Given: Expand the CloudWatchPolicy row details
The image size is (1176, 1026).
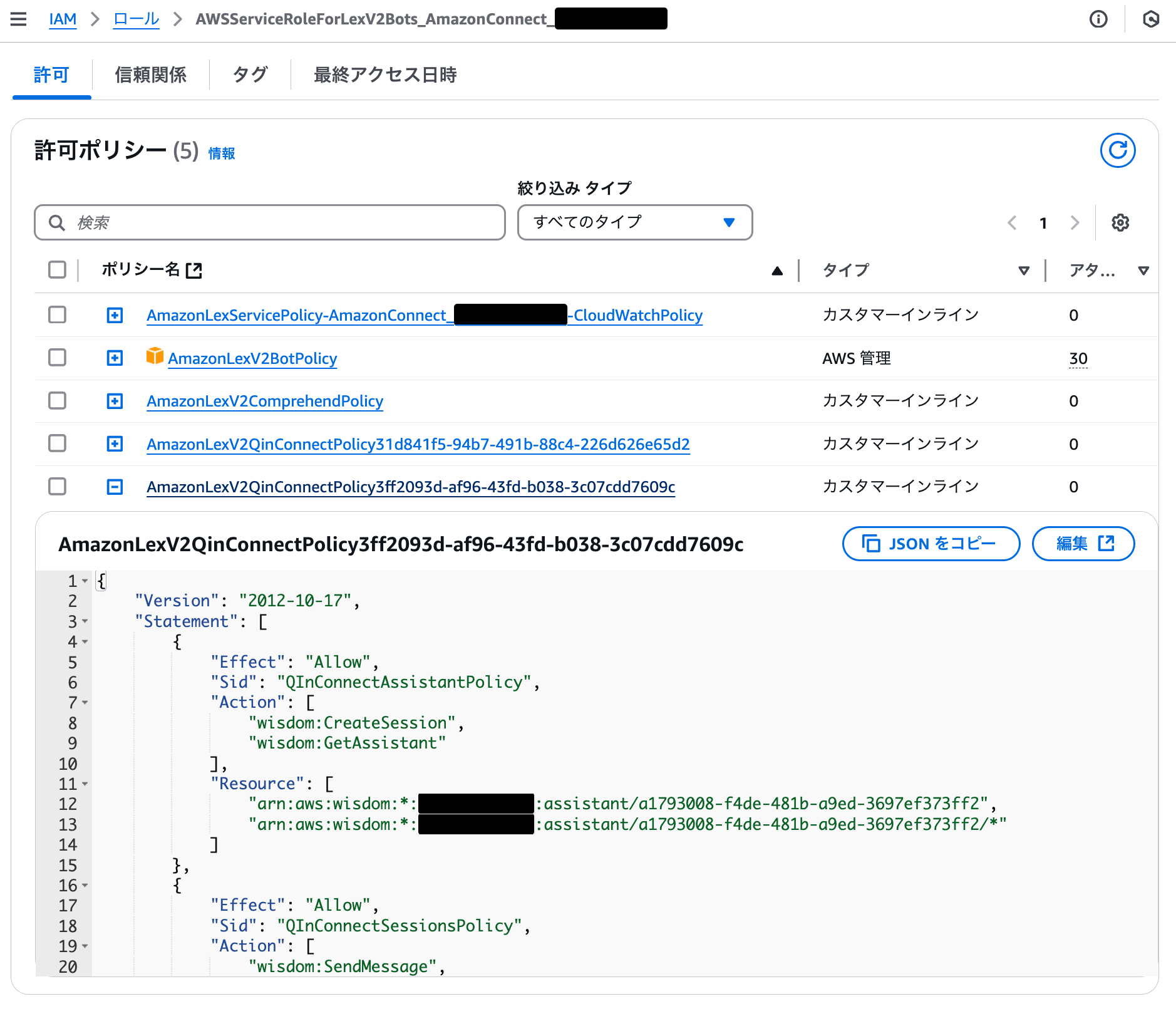Looking at the screenshot, I should tap(115, 315).
